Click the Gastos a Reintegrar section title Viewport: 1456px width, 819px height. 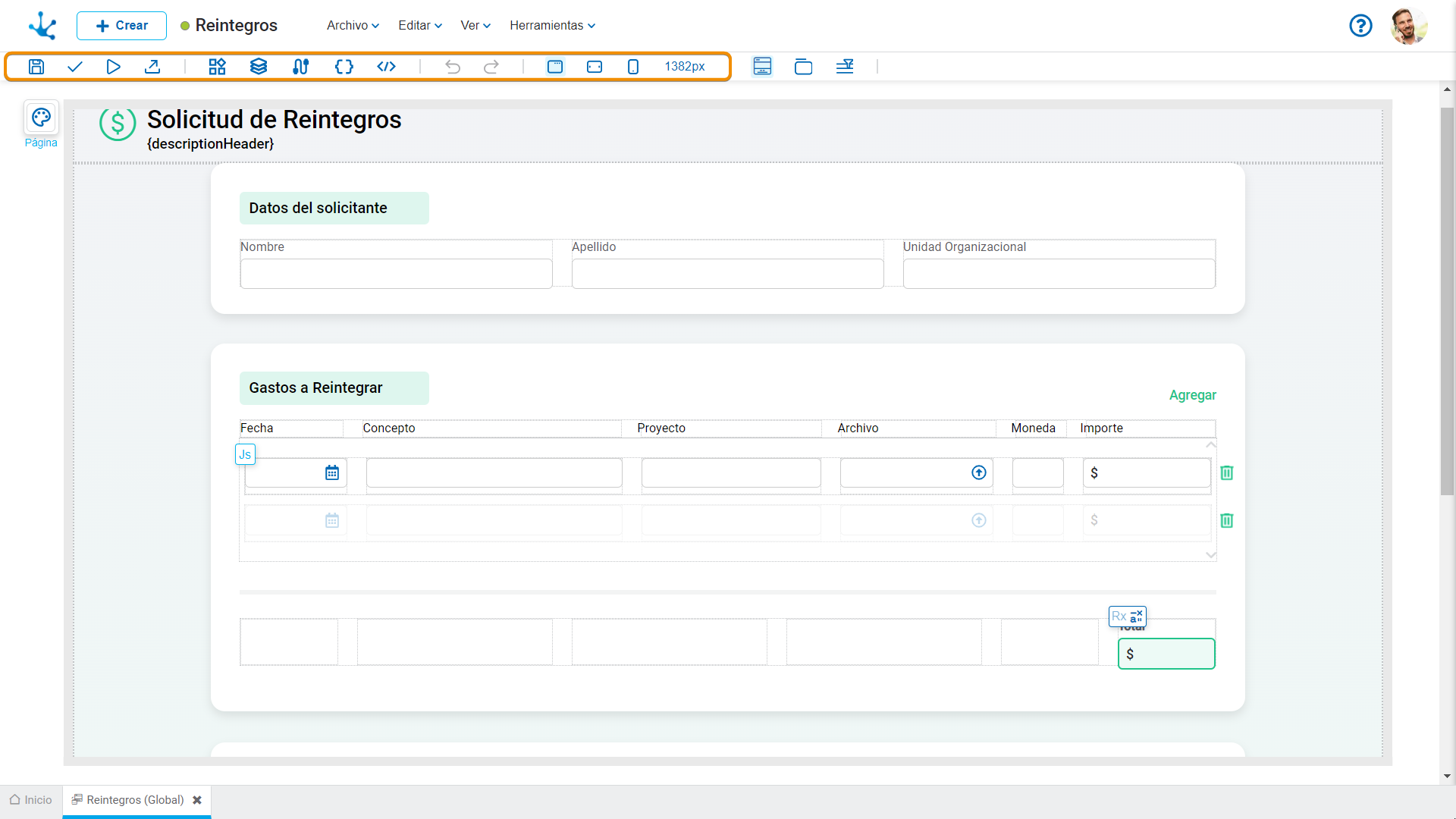coord(315,388)
